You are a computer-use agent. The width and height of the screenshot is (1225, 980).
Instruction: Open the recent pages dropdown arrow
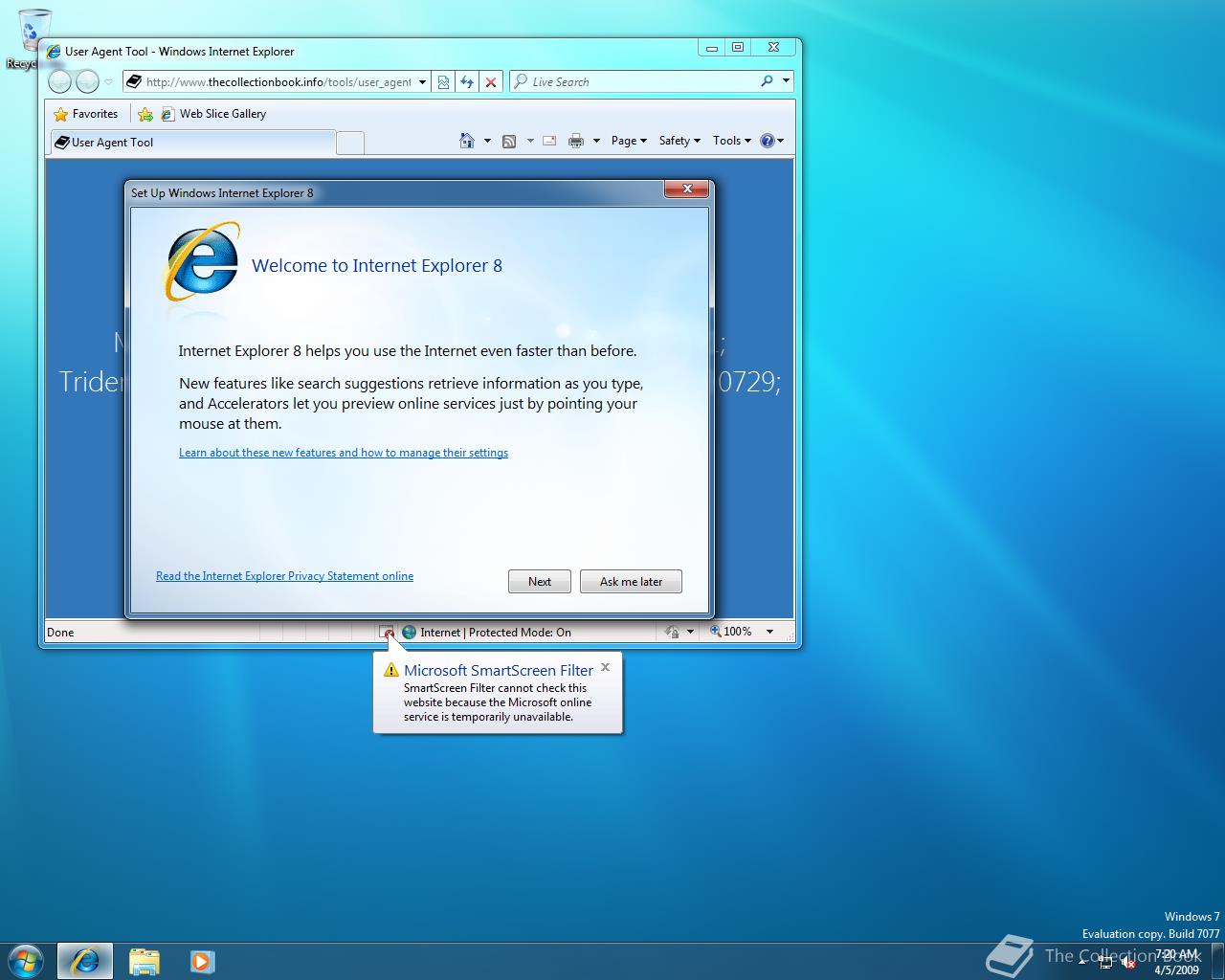click(108, 82)
